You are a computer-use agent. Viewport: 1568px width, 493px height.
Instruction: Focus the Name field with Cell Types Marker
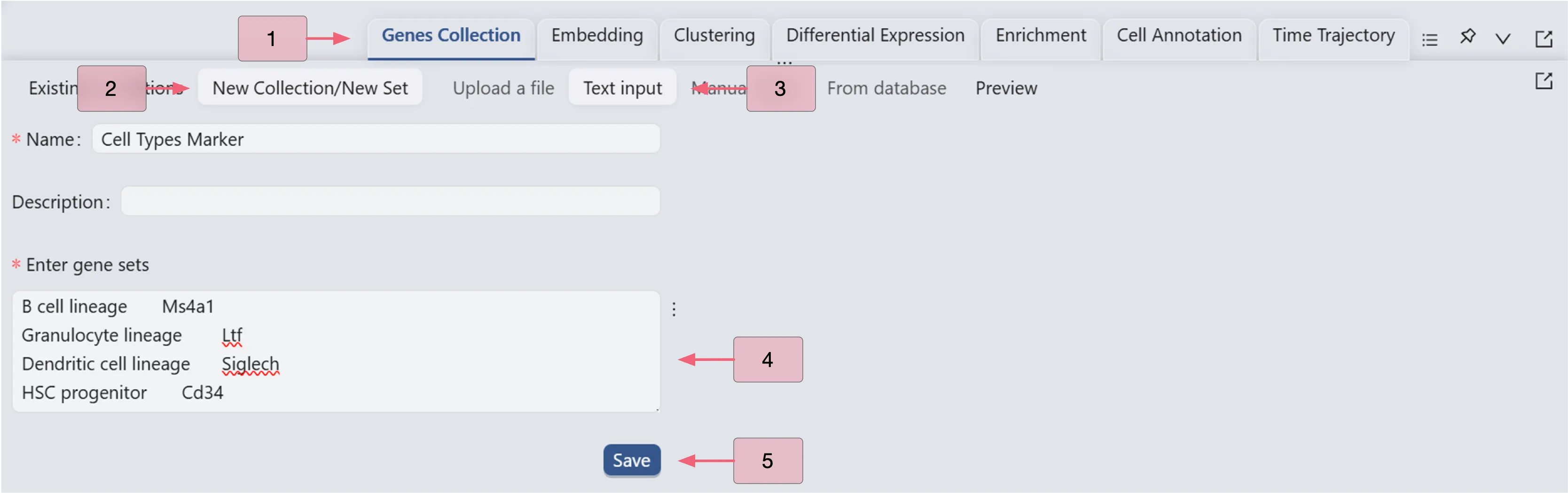[x=376, y=140]
